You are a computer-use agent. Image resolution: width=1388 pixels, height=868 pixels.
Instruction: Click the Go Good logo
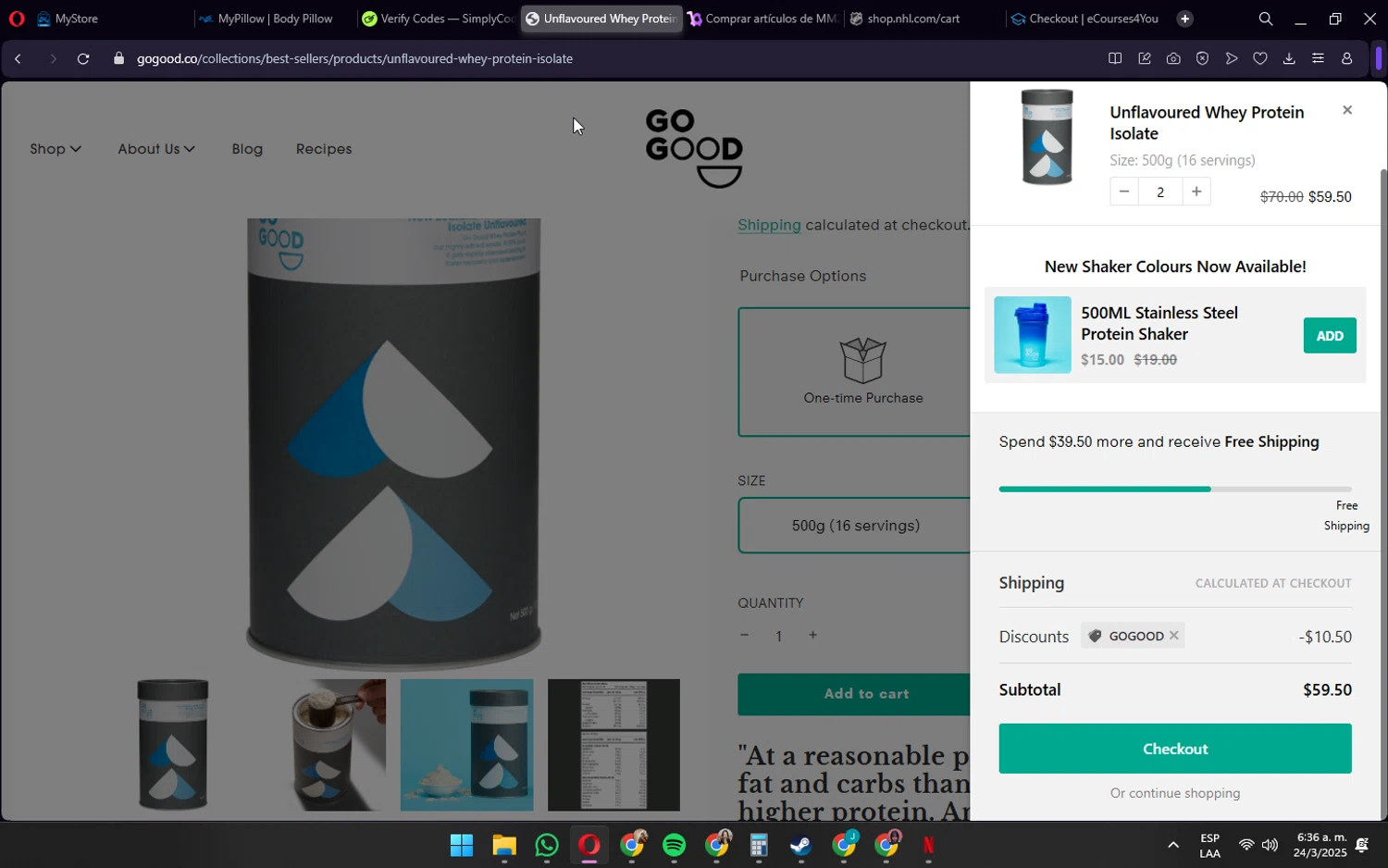click(694, 149)
